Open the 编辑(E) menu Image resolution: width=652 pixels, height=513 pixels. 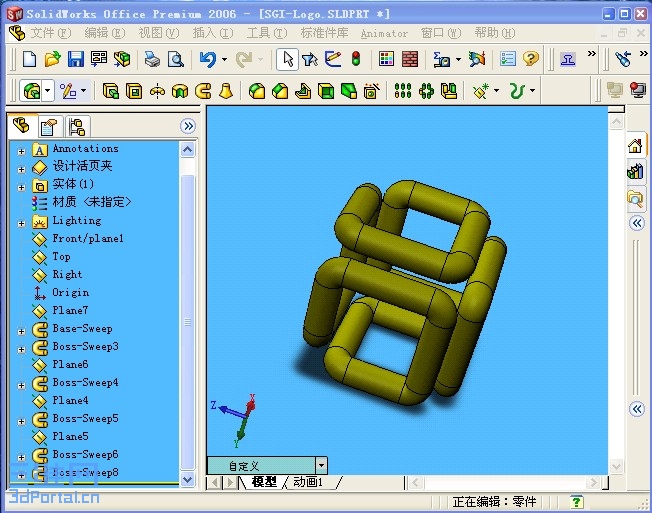click(x=105, y=33)
